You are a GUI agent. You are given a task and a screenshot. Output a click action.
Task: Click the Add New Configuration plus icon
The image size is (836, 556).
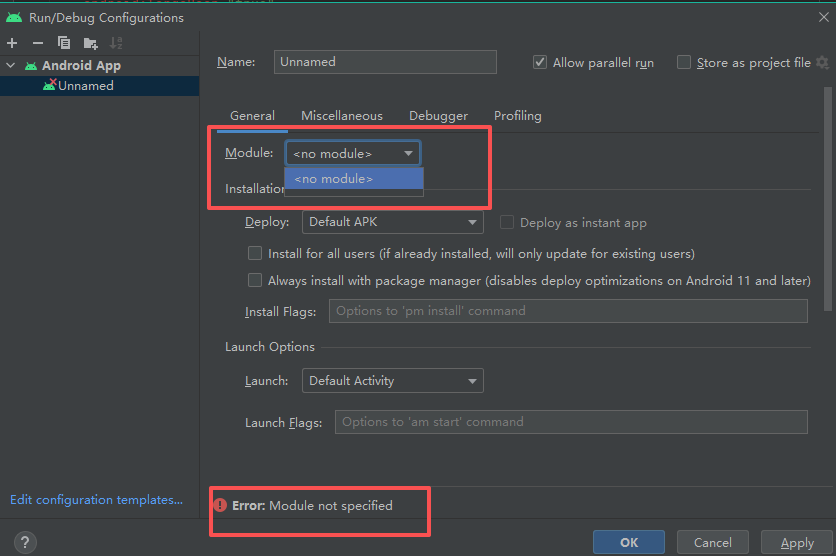12,42
